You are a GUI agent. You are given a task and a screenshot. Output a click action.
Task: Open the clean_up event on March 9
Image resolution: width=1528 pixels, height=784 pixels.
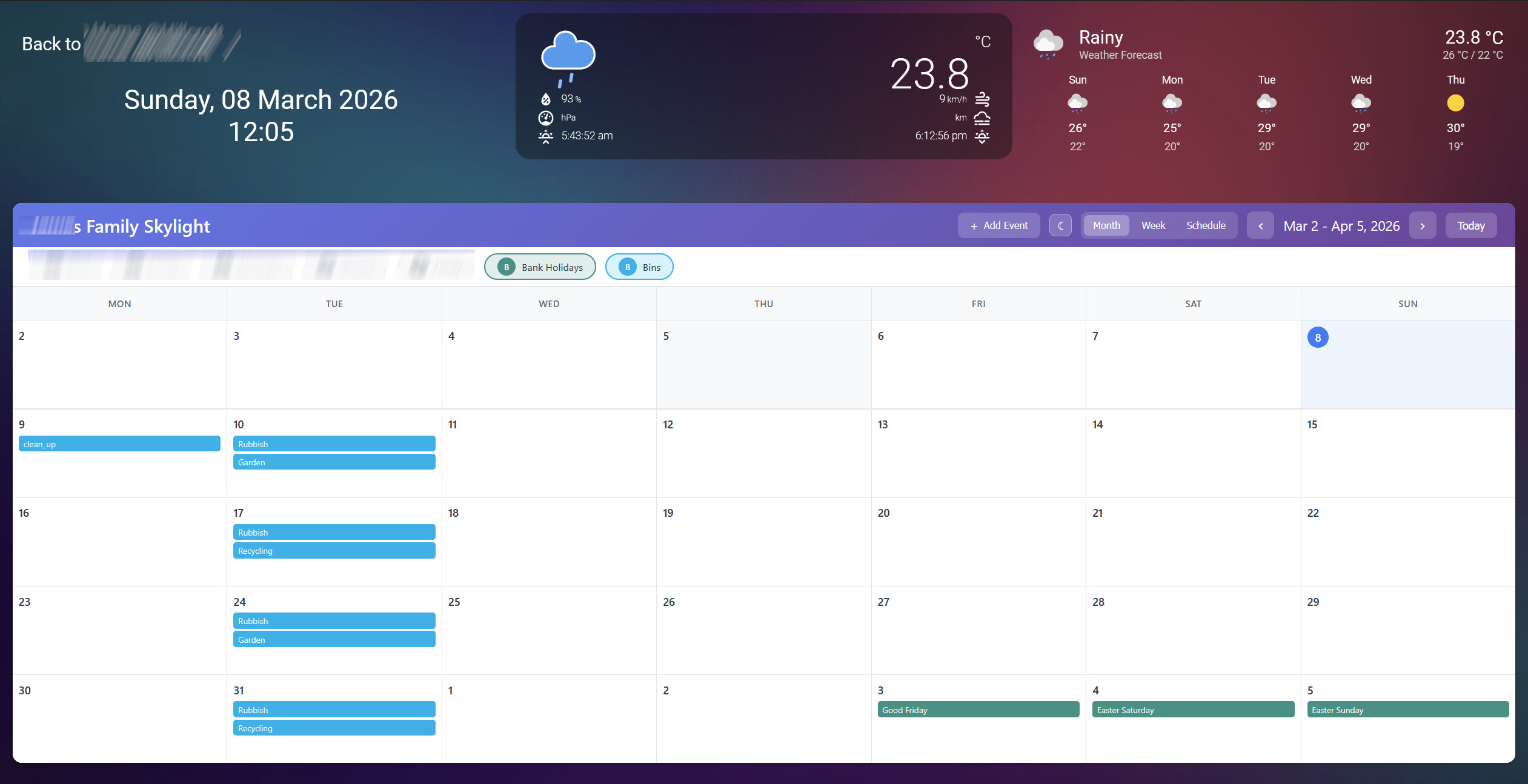[119, 443]
